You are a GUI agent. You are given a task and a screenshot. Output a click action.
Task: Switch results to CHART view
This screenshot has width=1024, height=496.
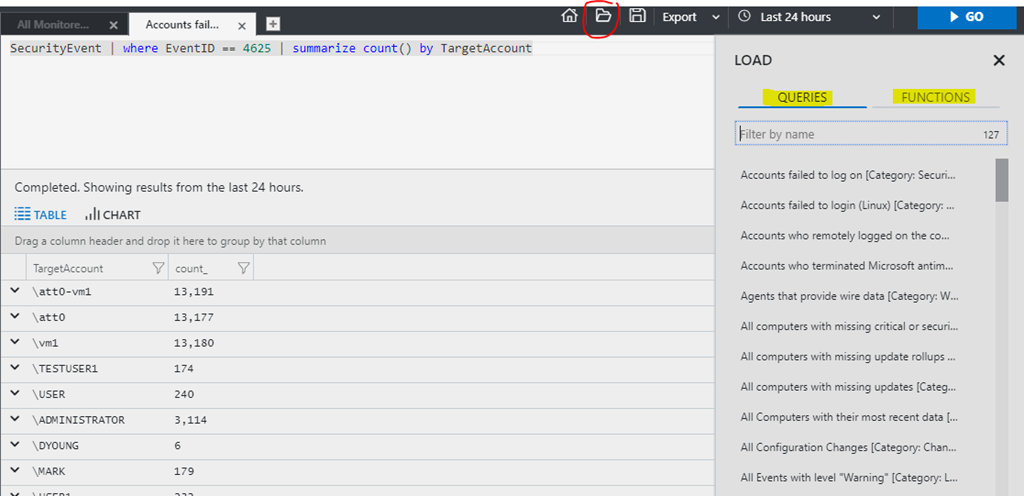click(x=113, y=214)
